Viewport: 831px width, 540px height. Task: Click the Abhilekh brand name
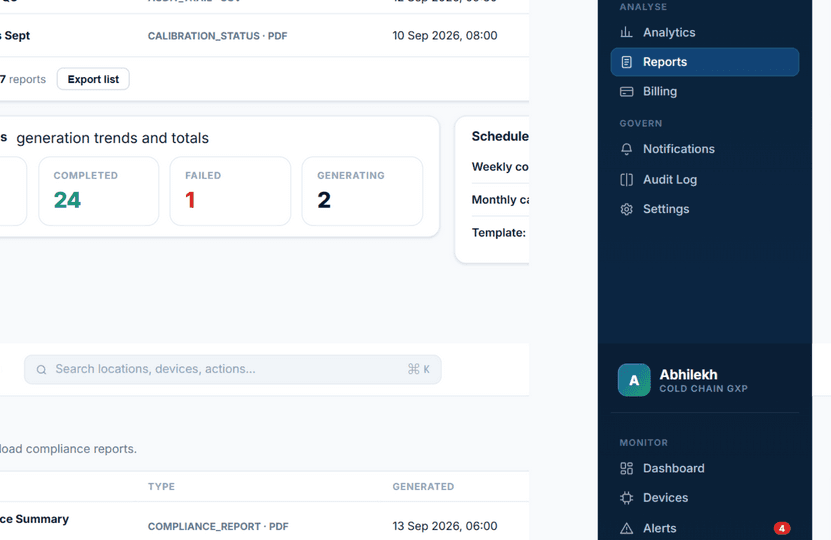click(688, 375)
